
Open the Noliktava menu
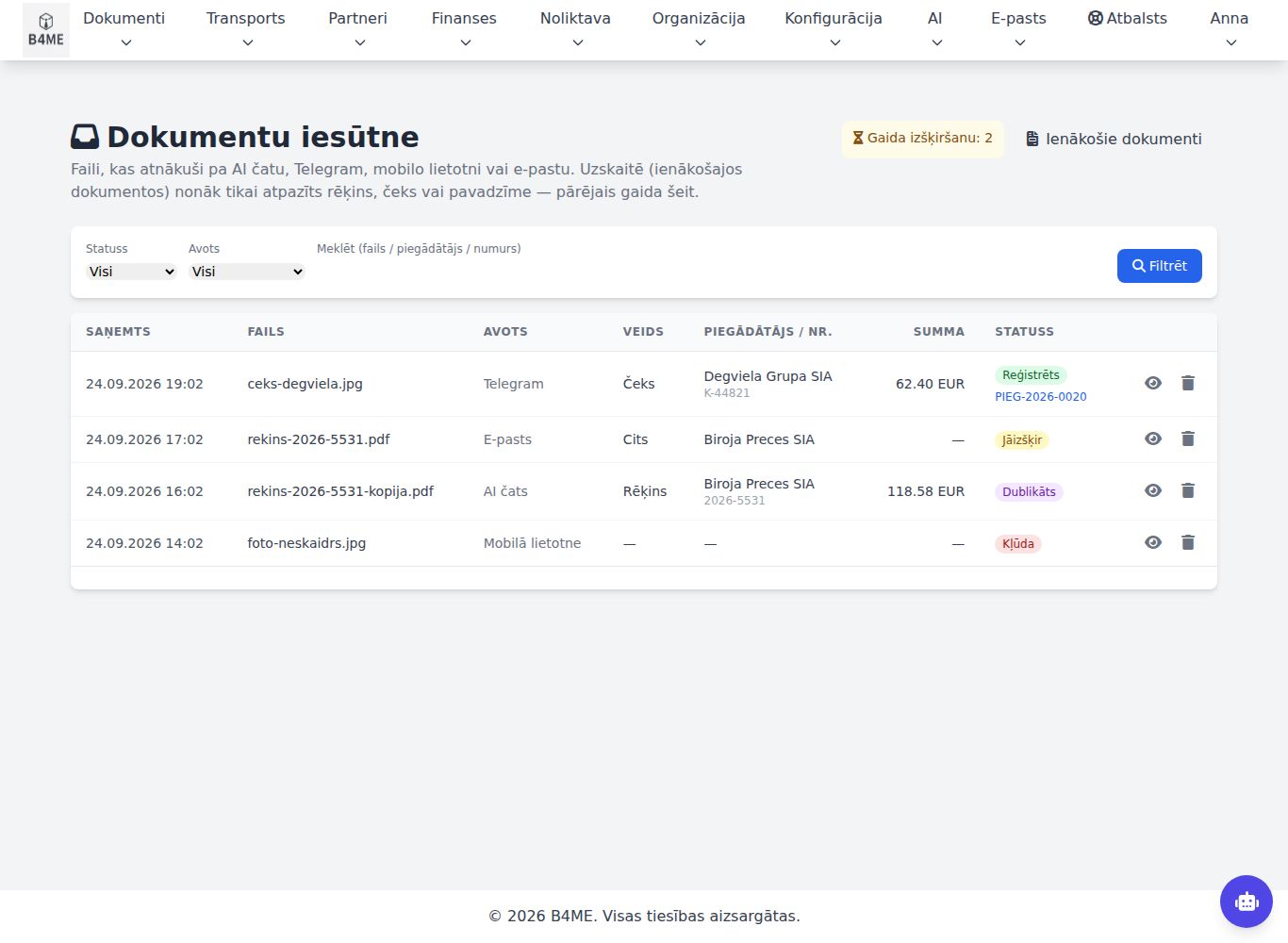coord(575,29)
